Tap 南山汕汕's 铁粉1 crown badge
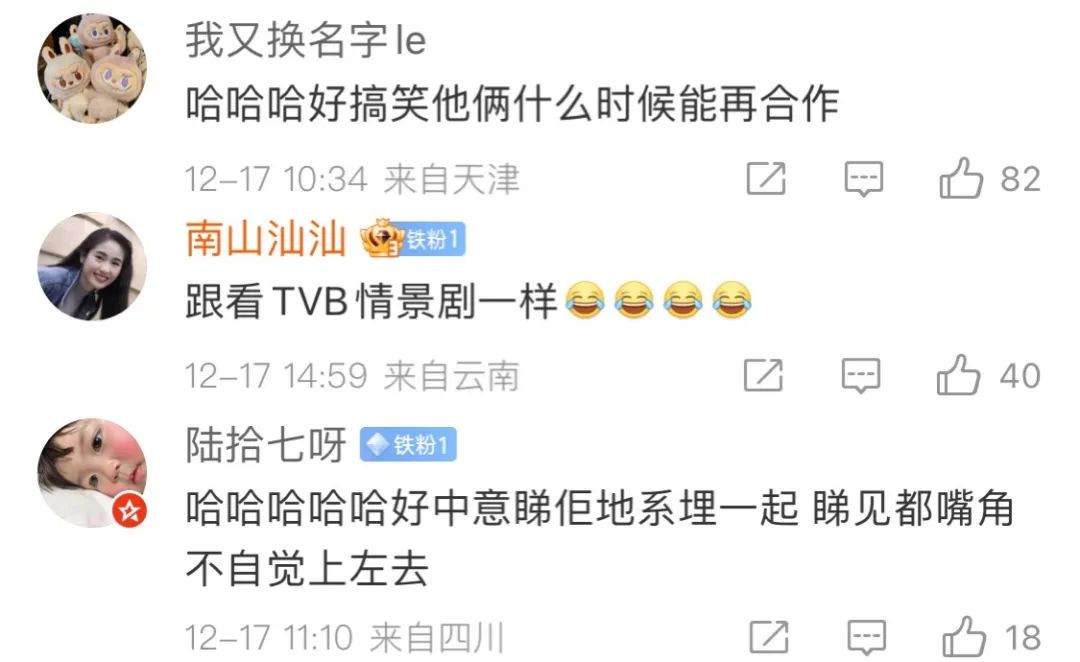 413,239
